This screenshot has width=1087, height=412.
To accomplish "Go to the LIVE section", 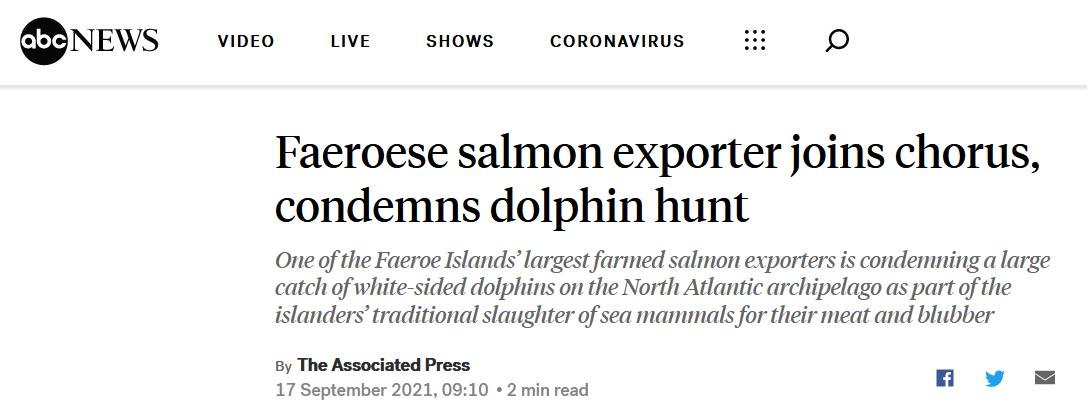I will pyautogui.click(x=350, y=42).
